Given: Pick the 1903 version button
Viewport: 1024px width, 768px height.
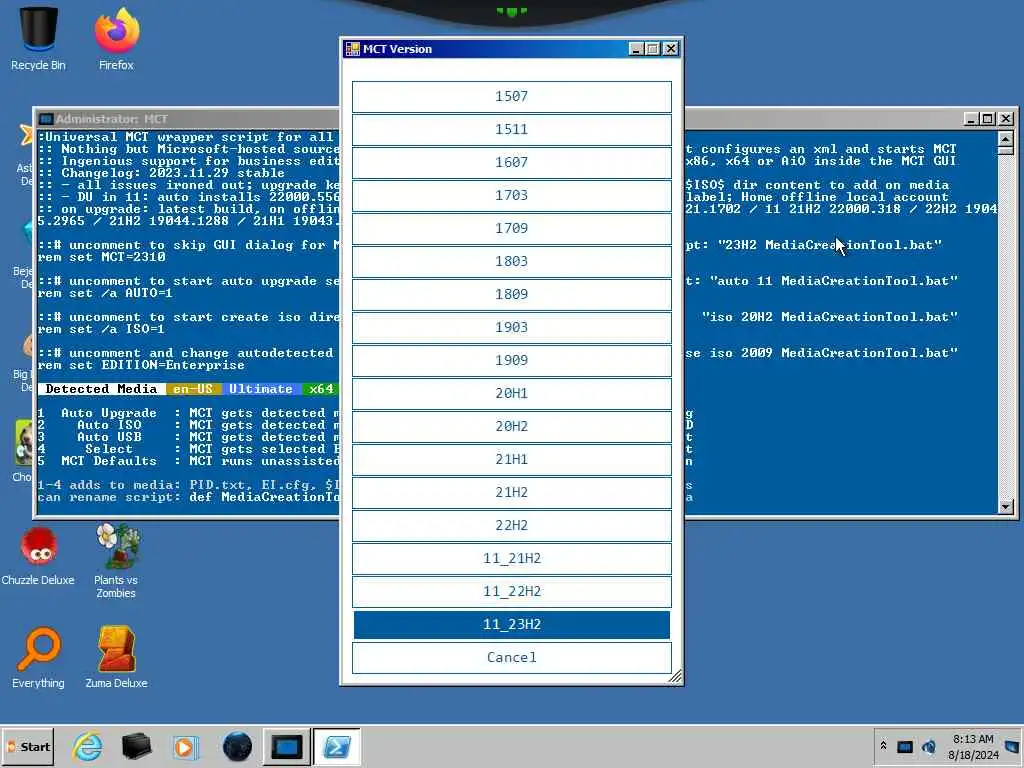Looking at the screenshot, I should (x=511, y=327).
